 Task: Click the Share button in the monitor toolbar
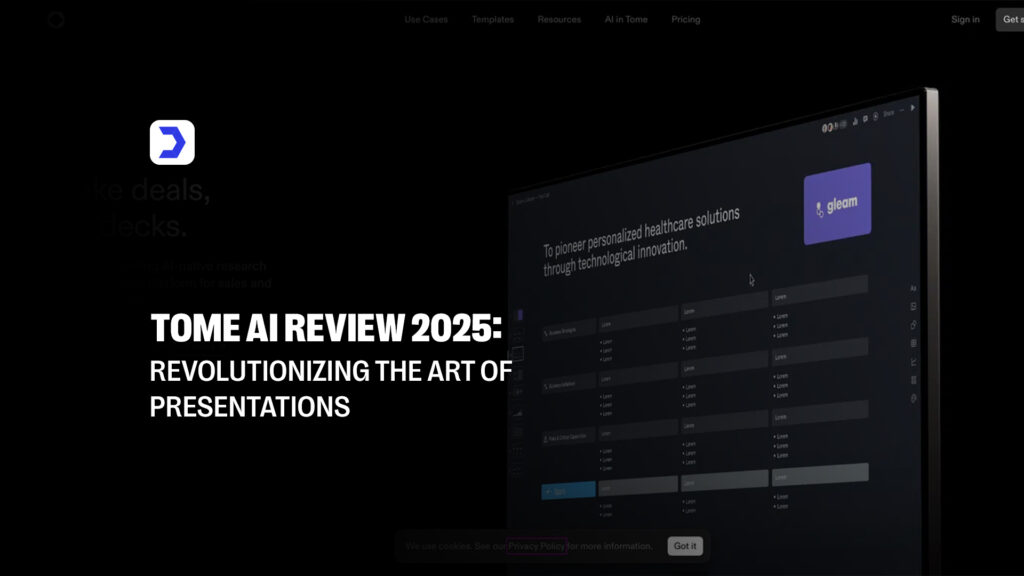(x=888, y=114)
